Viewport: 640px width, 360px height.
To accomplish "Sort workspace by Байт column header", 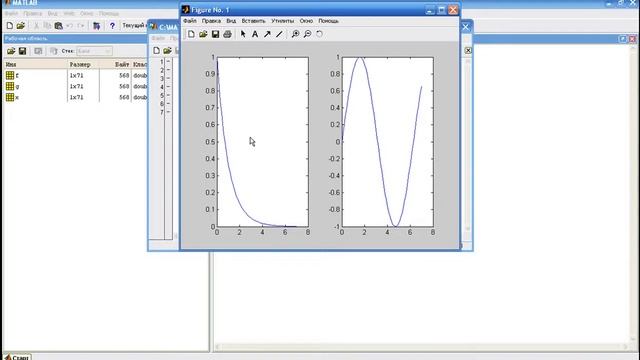I will point(115,64).
